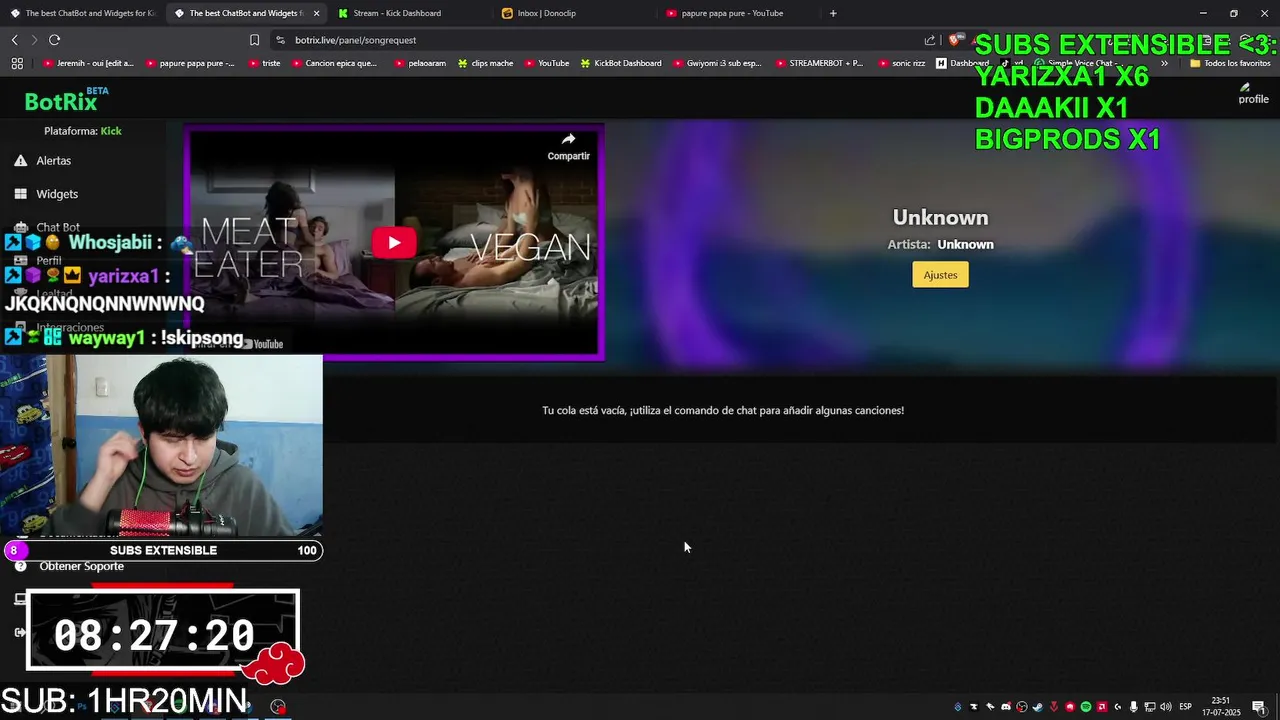Click the Steam tray icon
The height and width of the screenshot is (720, 1280).
1038,707
